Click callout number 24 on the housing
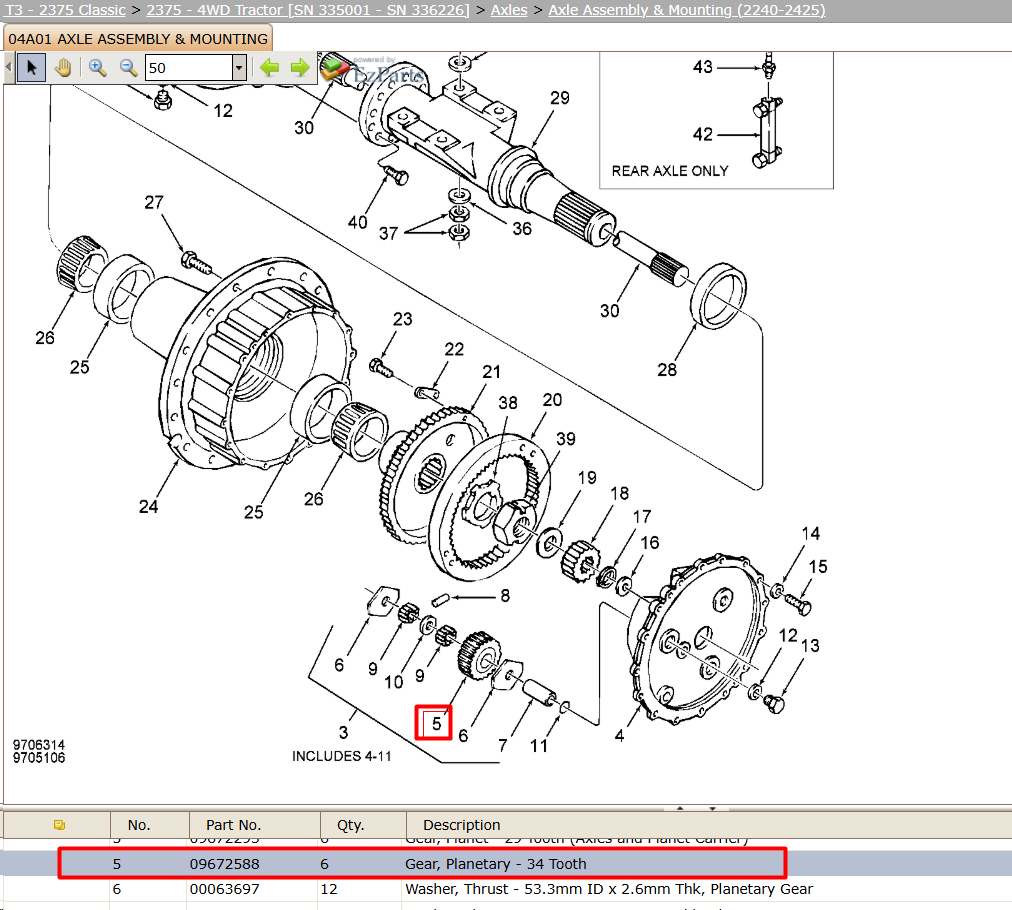The image size is (1012, 910). tap(148, 507)
